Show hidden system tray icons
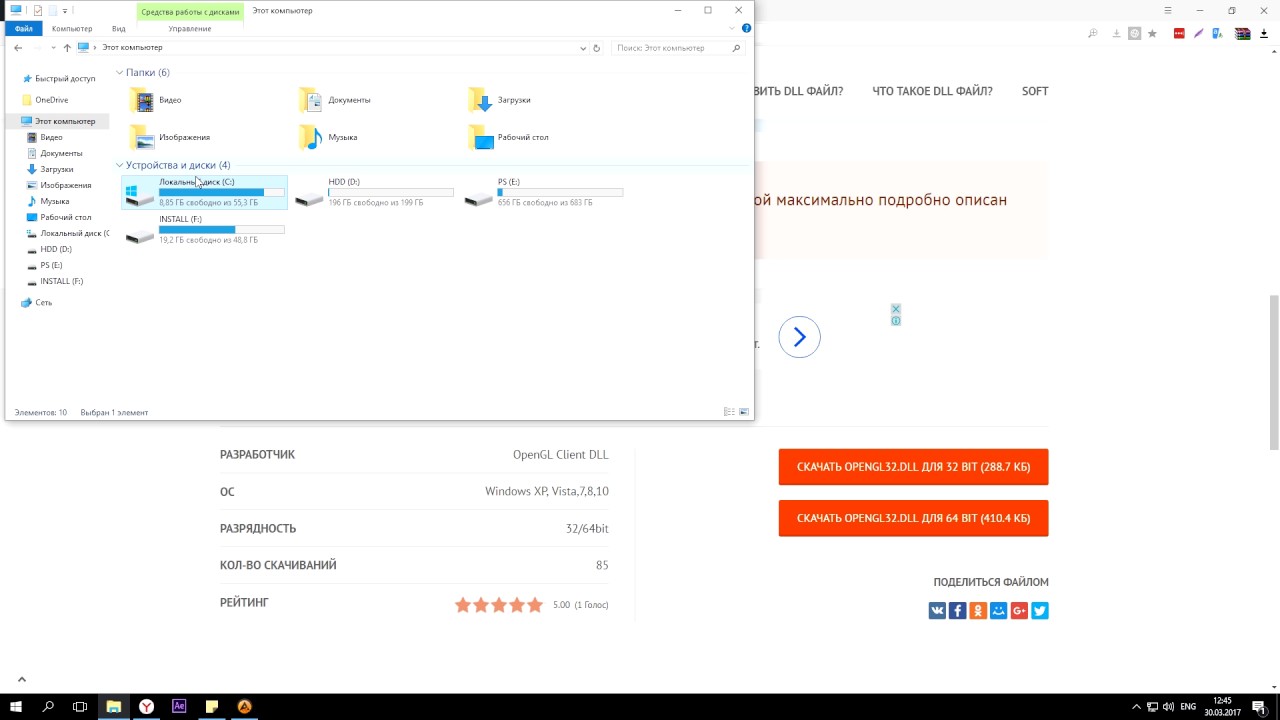The image size is (1280, 720). click(x=1136, y=707)
